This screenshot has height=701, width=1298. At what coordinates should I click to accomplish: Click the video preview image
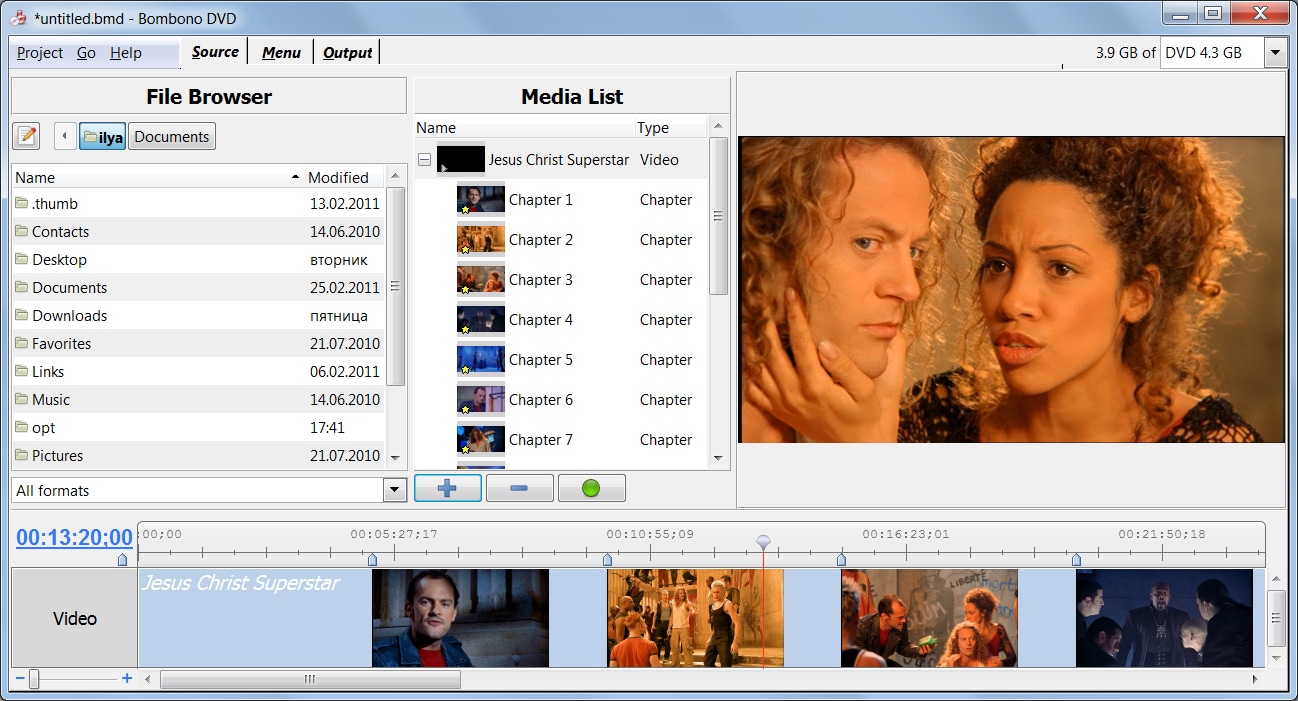point(1011,289)
